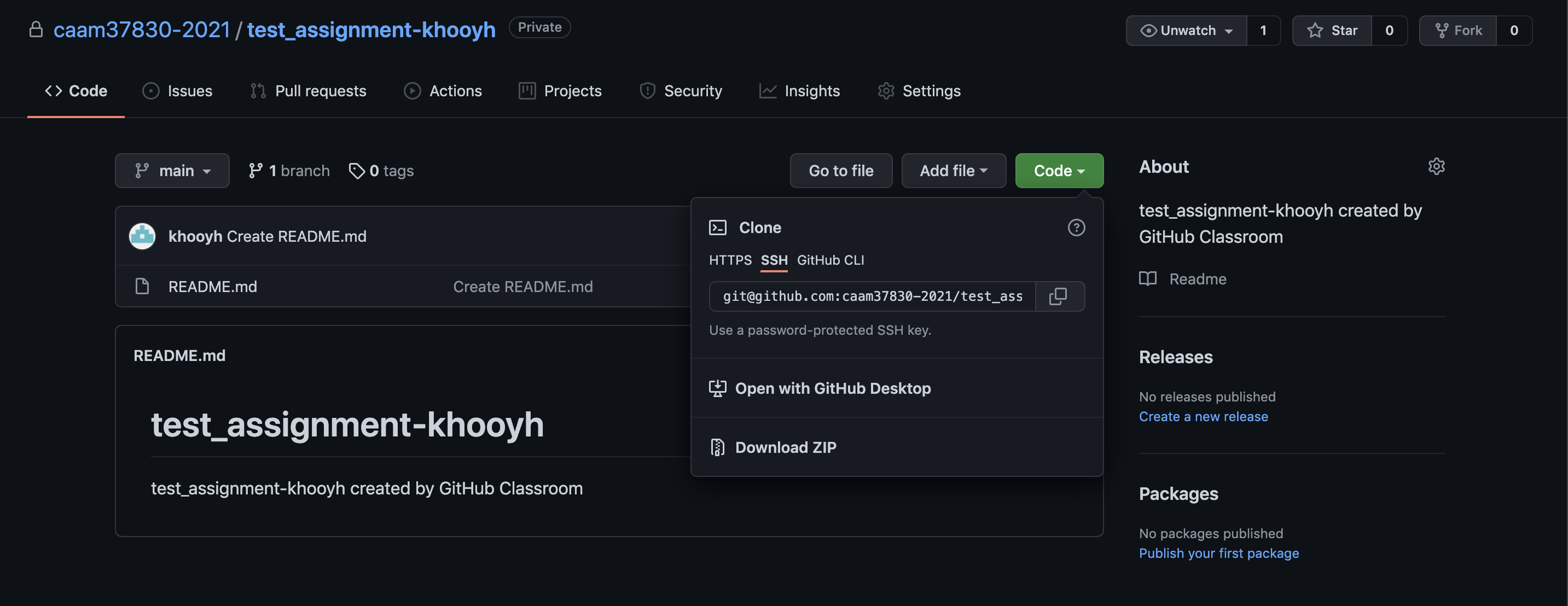
Task: Click the Readme book icon in sidebar
Action: point(1147,279)
